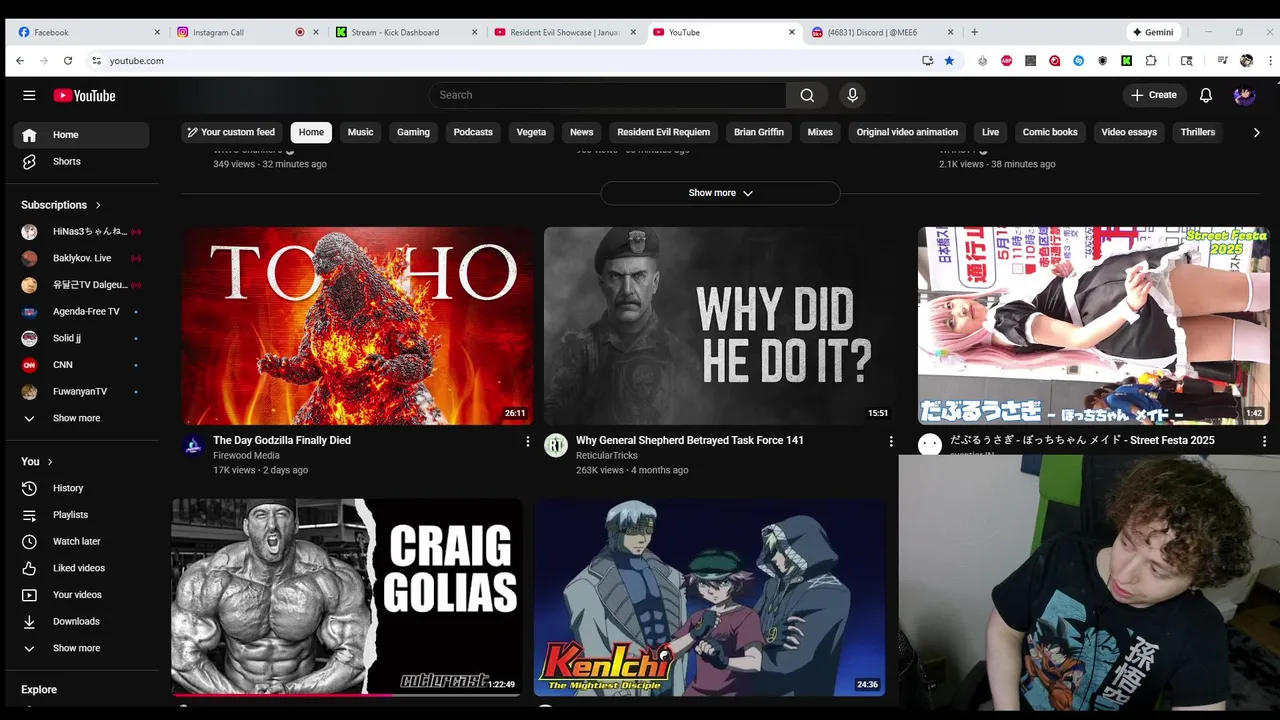Expand Show more under the You section
Screen dimensions: 1280x720
tap(80, 648)
